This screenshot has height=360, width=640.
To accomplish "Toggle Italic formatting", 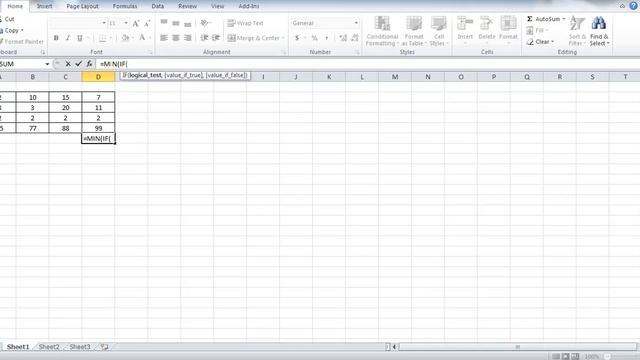I will click(68, 38).
